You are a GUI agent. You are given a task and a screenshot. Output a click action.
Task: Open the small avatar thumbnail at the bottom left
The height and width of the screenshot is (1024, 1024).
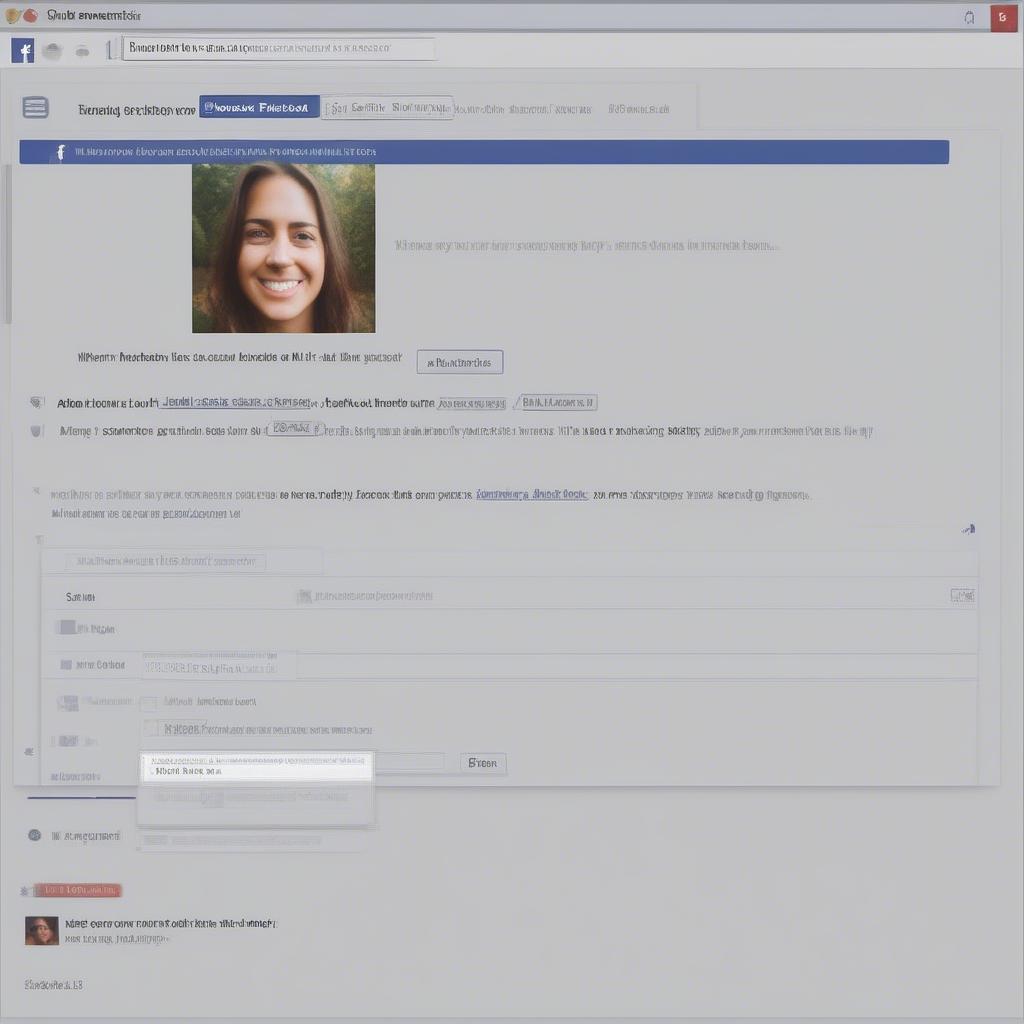coord(42,930)
